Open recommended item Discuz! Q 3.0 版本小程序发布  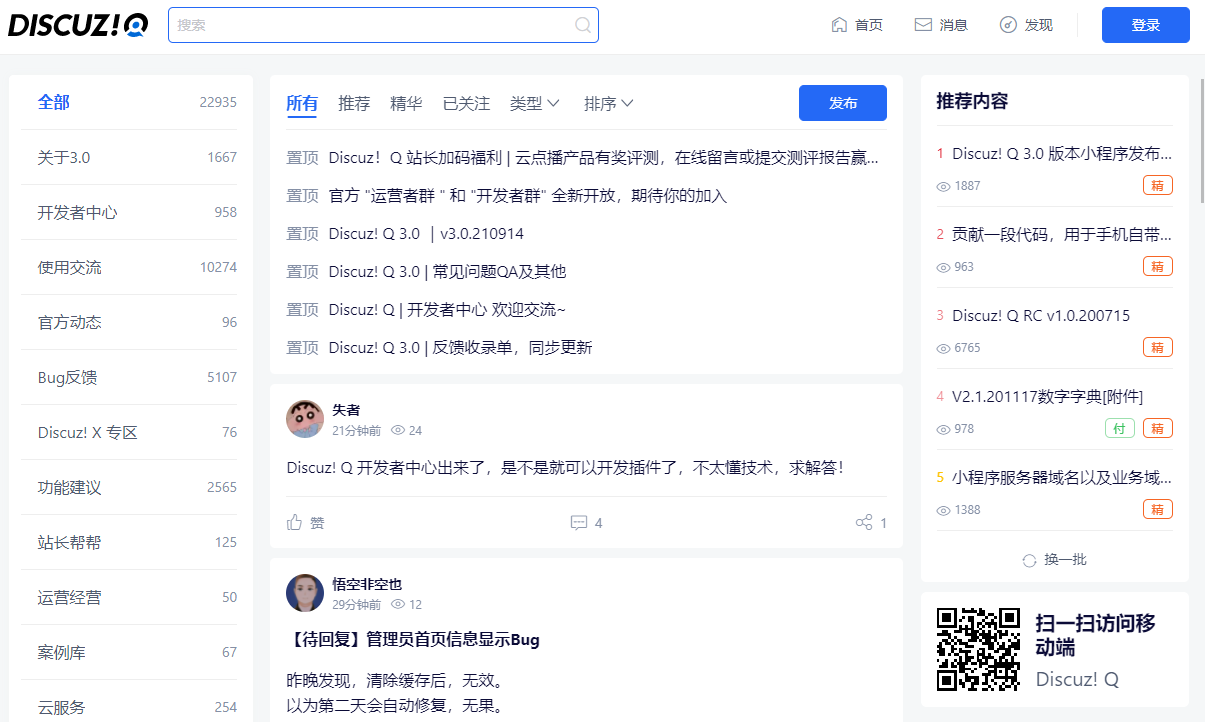[x=1062, y=154]
